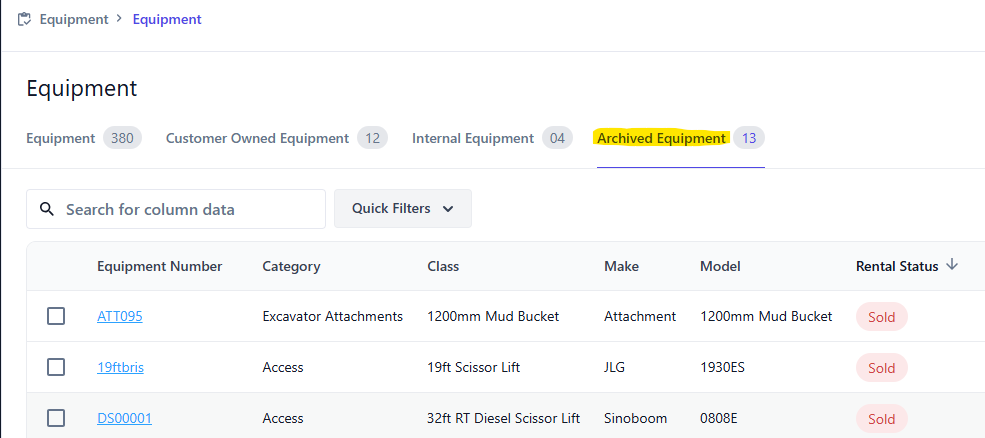Go to the Archived Equipment tab
The image size is (985, 438).
click(681, 138)
